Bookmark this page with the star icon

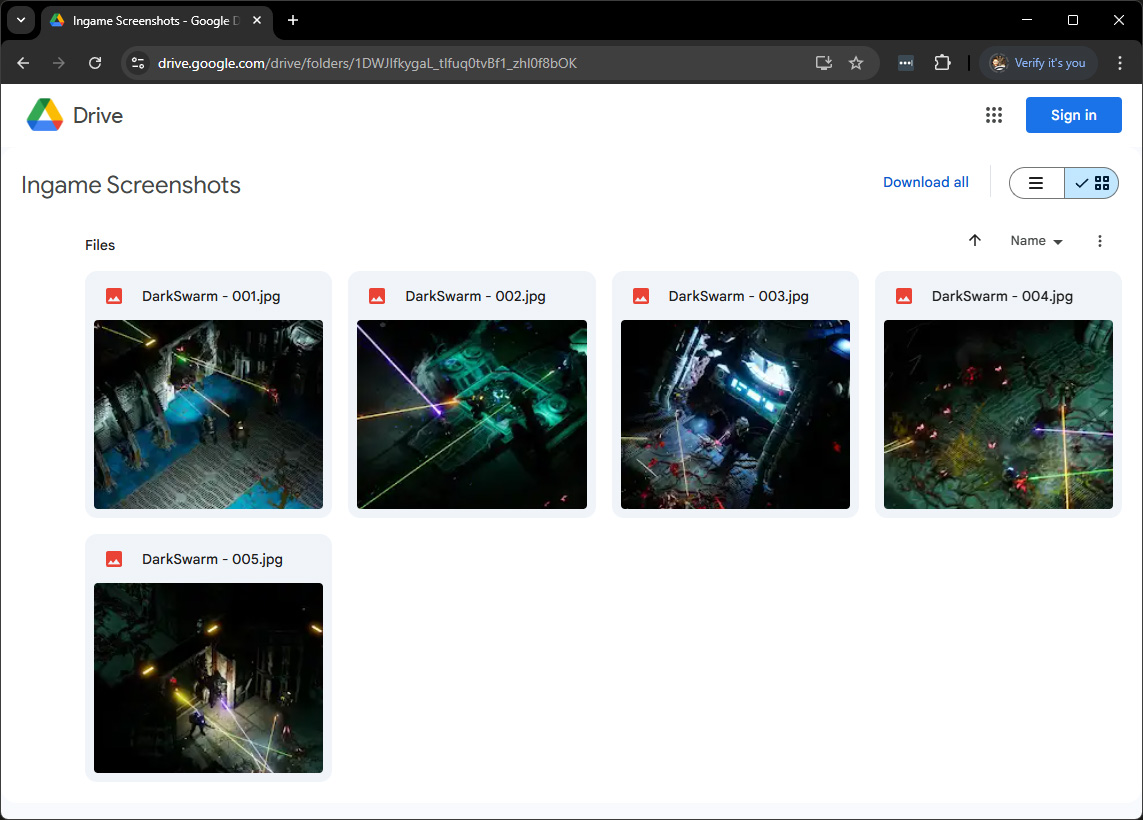(x=856, y=63)
